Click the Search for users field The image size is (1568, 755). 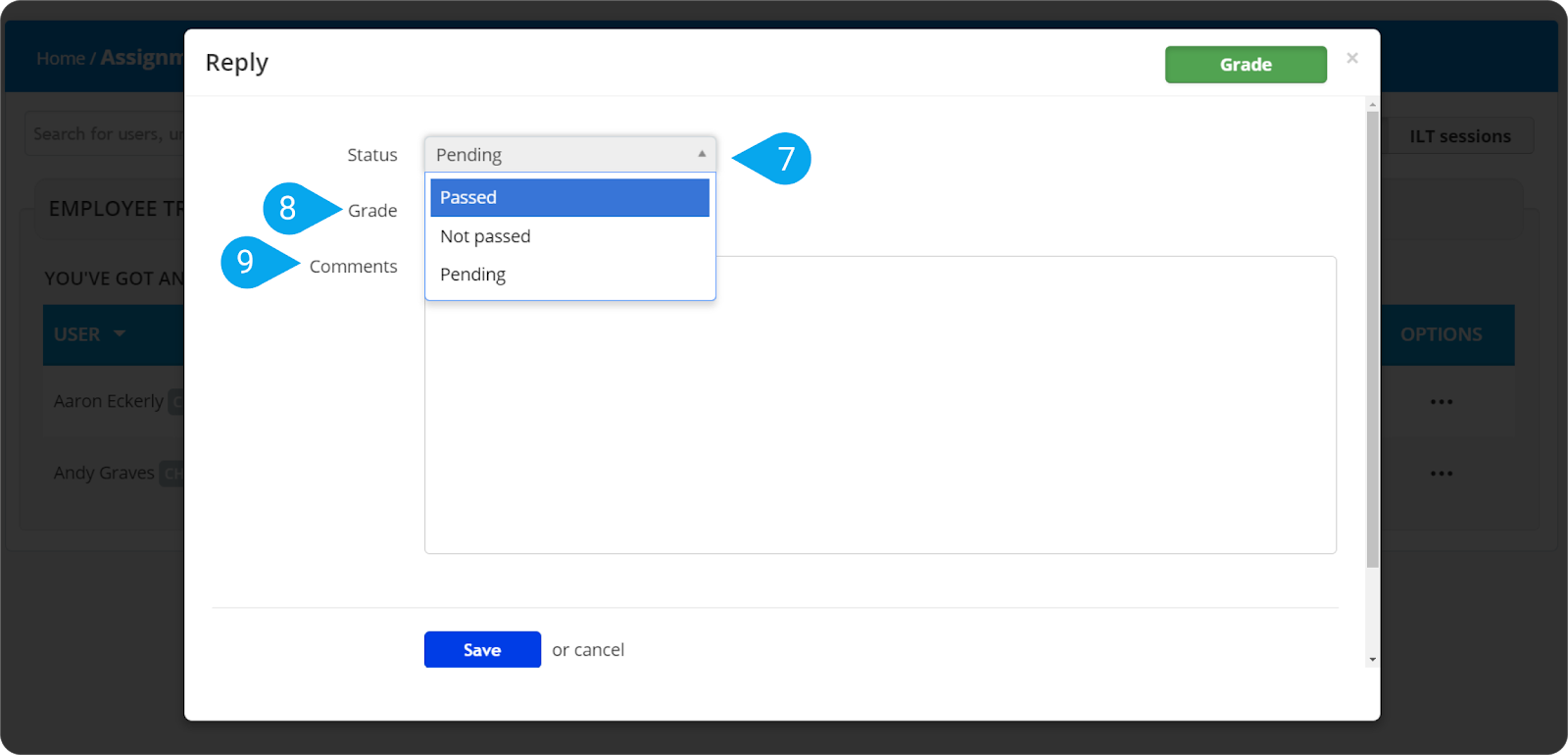(106, 134)
